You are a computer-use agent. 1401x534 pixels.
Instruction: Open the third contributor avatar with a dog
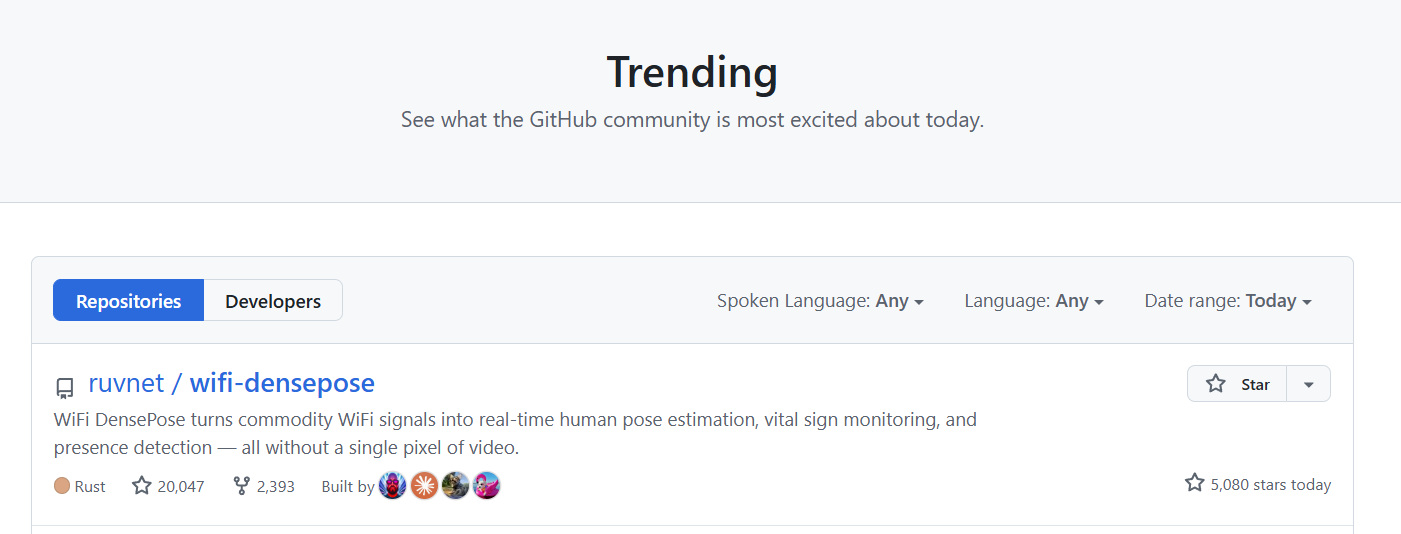tap(455, 486)
